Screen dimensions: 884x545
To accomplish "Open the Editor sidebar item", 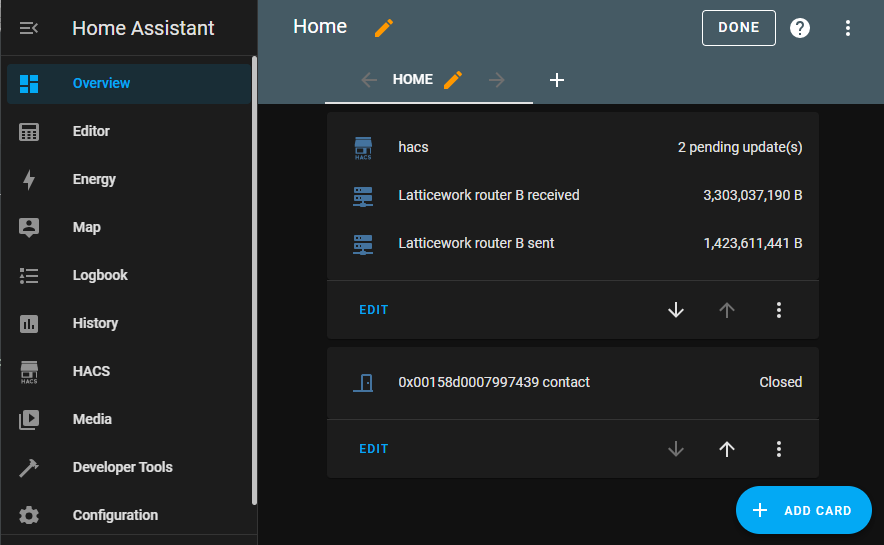I will [x=129, y=131].
